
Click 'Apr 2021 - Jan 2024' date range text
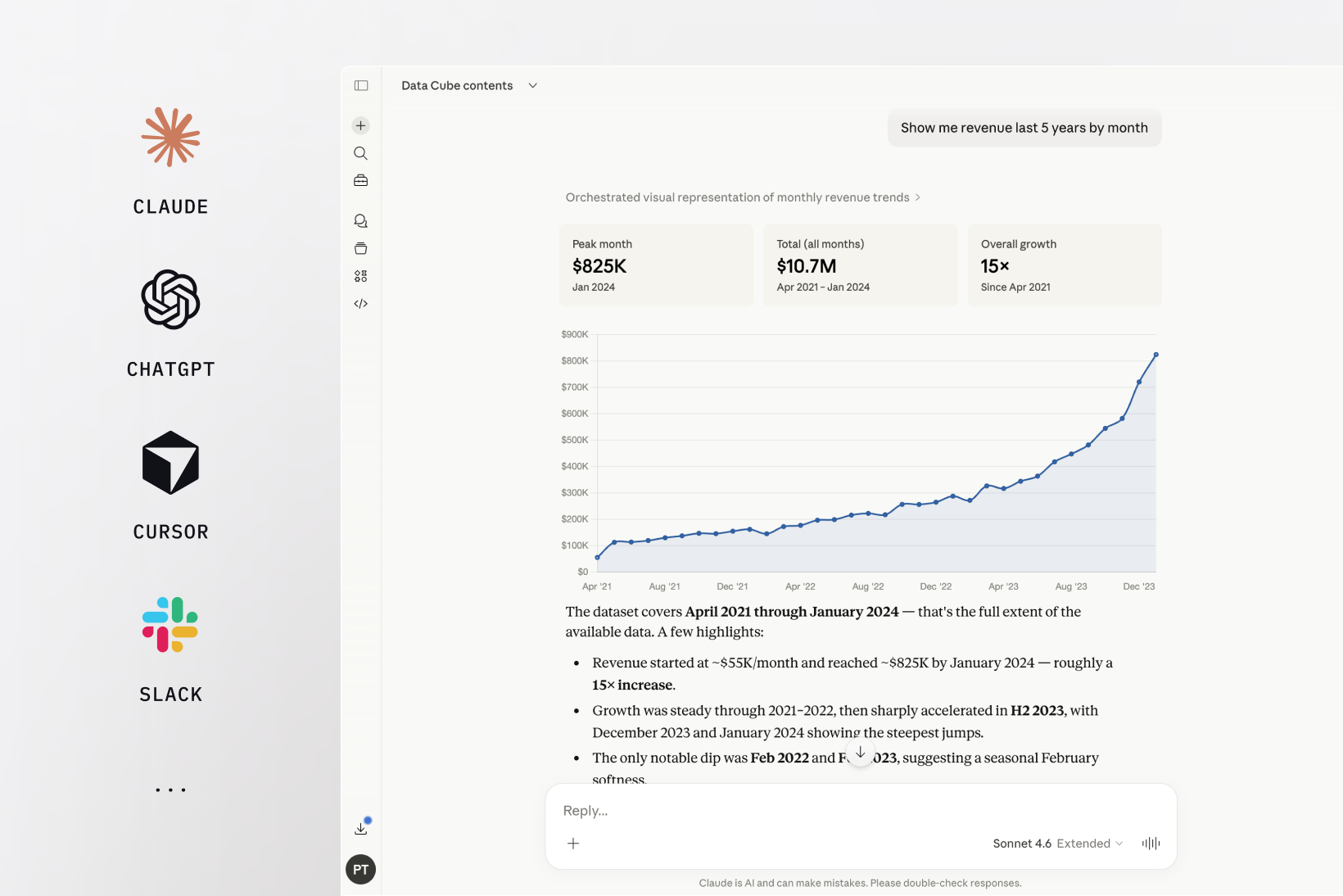click(x=823, y=287)
